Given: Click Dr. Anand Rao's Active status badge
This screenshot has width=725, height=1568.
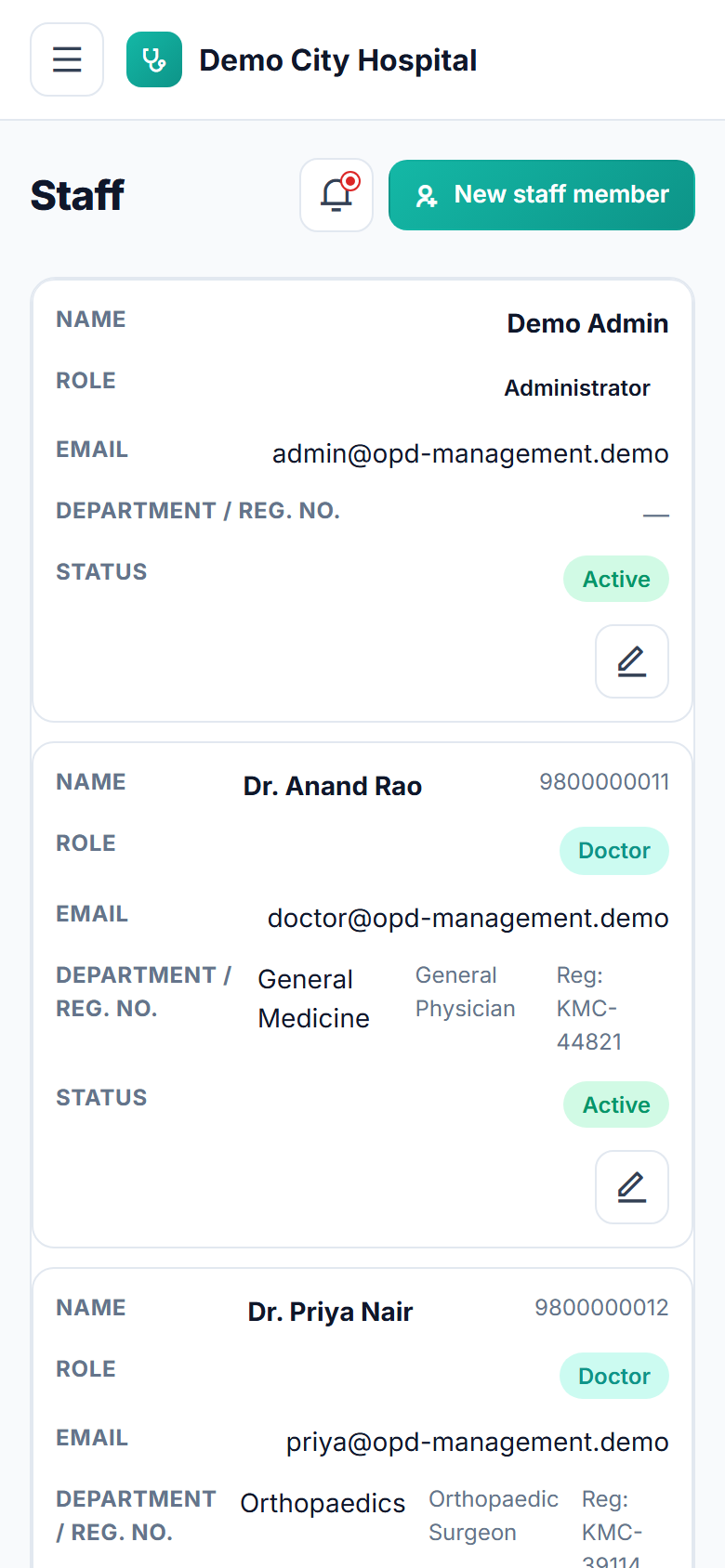Looking at the screenshot, I should pos(616,1104).
